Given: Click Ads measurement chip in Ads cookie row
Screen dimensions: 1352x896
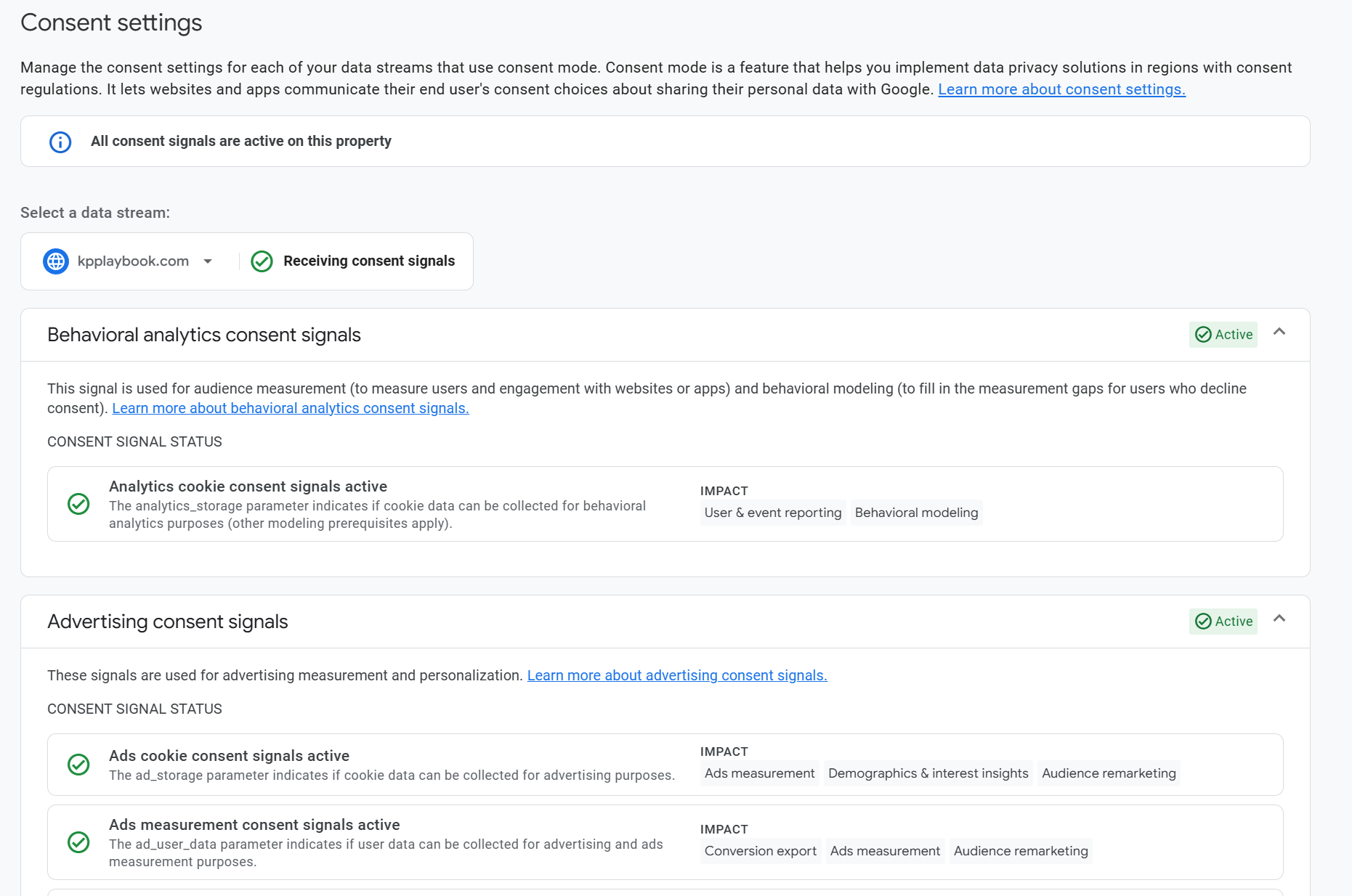Looking at the screenshot, I should (759, 773).
